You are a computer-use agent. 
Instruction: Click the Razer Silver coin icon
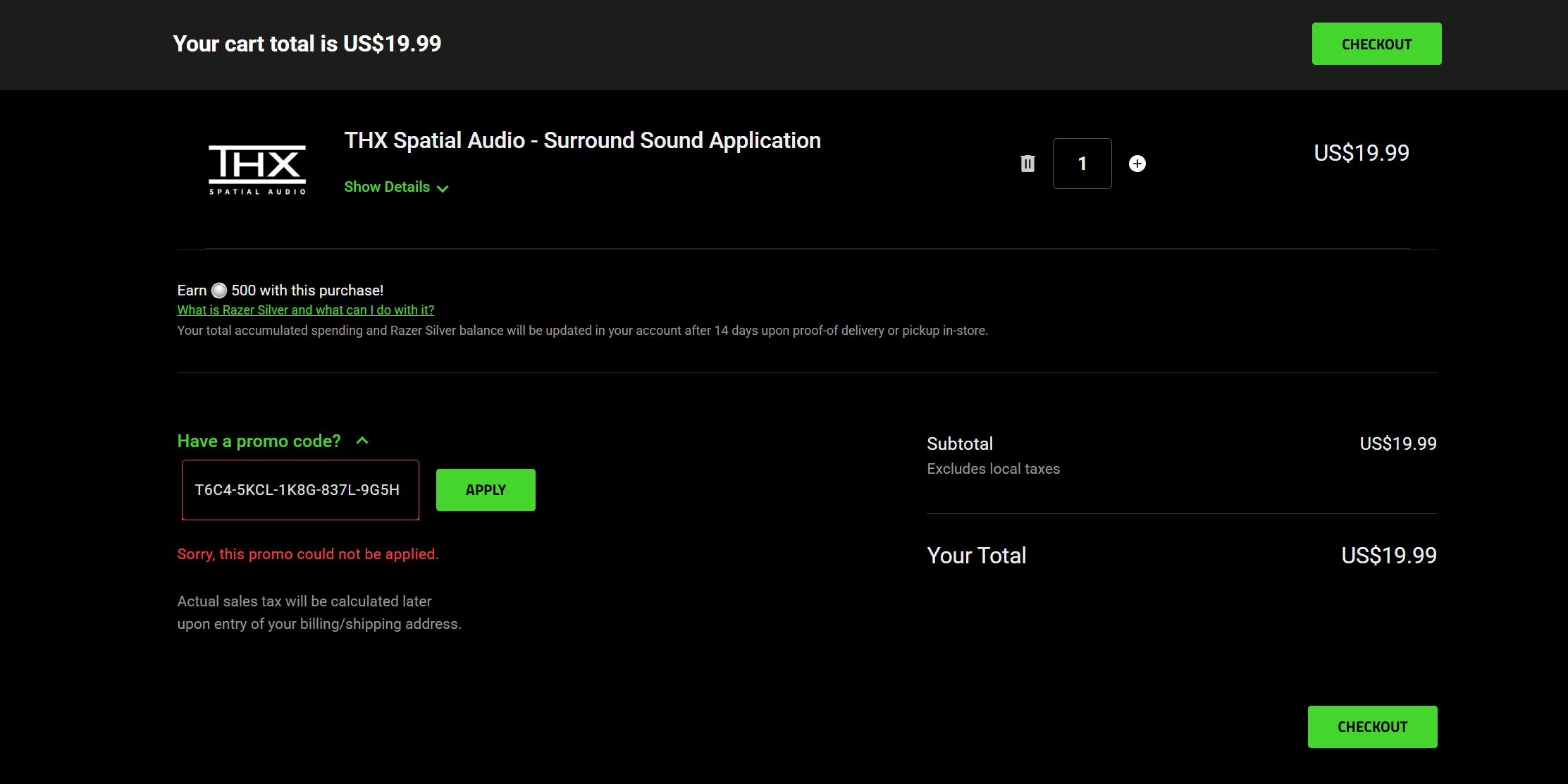[219, 290]
